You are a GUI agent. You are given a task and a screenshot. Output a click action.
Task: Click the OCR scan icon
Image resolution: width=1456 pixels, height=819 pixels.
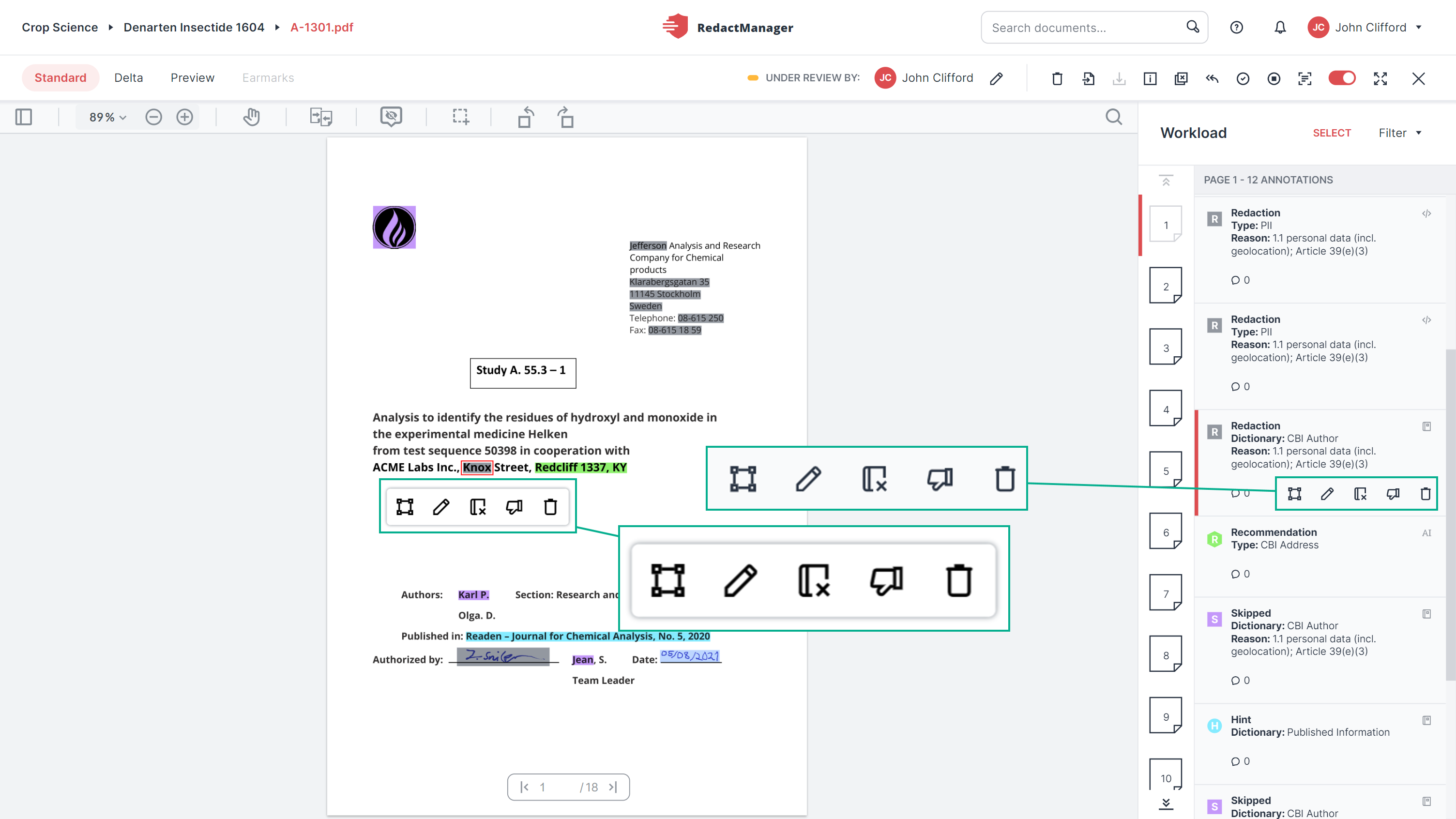point(1304,78)
